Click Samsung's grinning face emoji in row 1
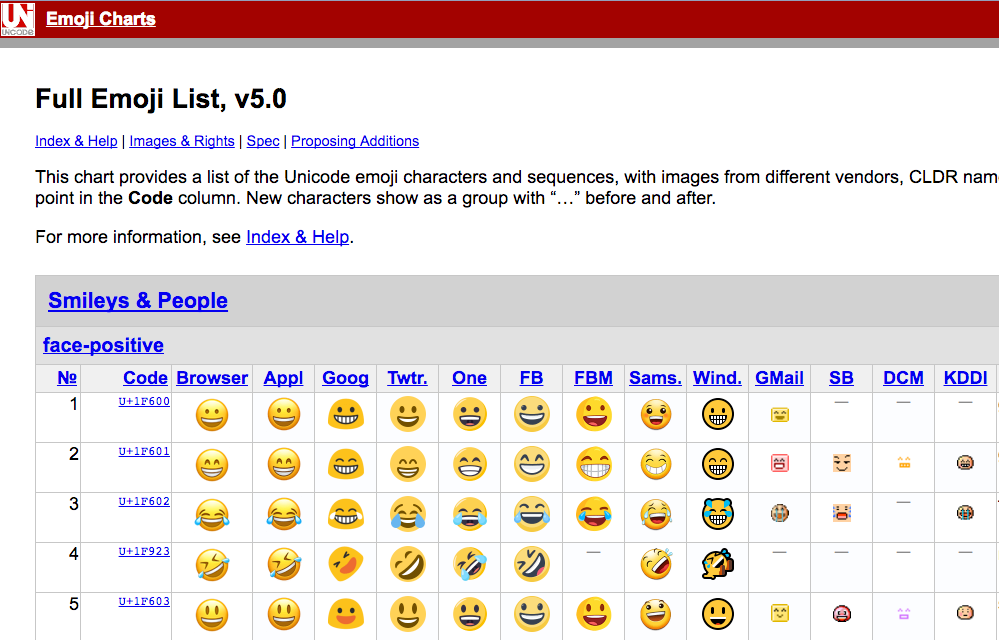The height and width of the screenshot is (640, 999). pos(655,414)
